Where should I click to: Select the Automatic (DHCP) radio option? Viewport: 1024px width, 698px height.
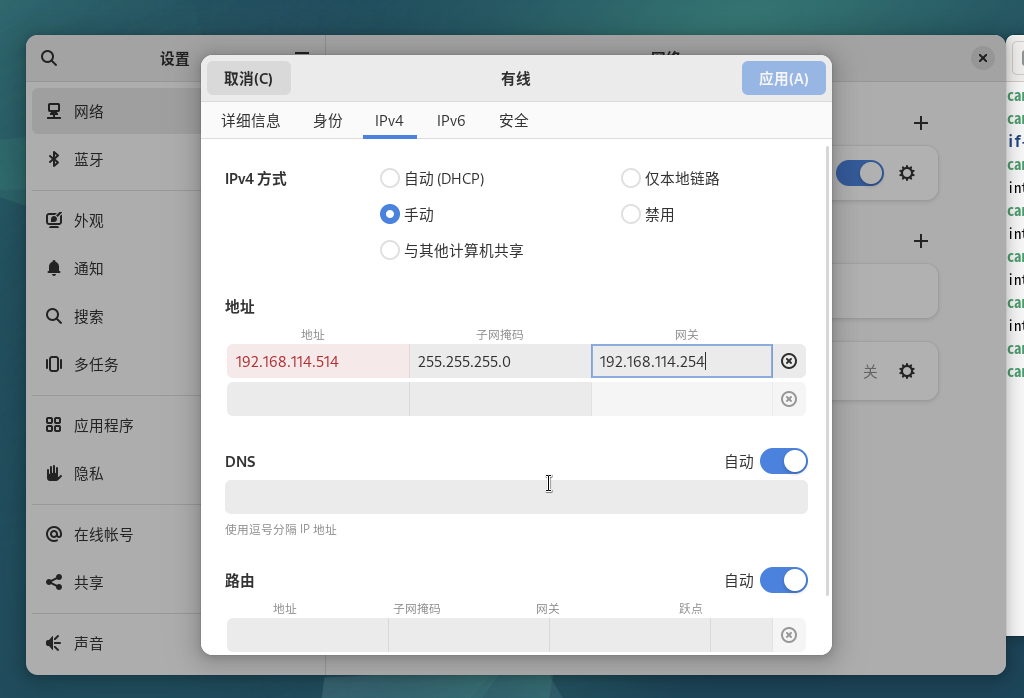point(390,178)
